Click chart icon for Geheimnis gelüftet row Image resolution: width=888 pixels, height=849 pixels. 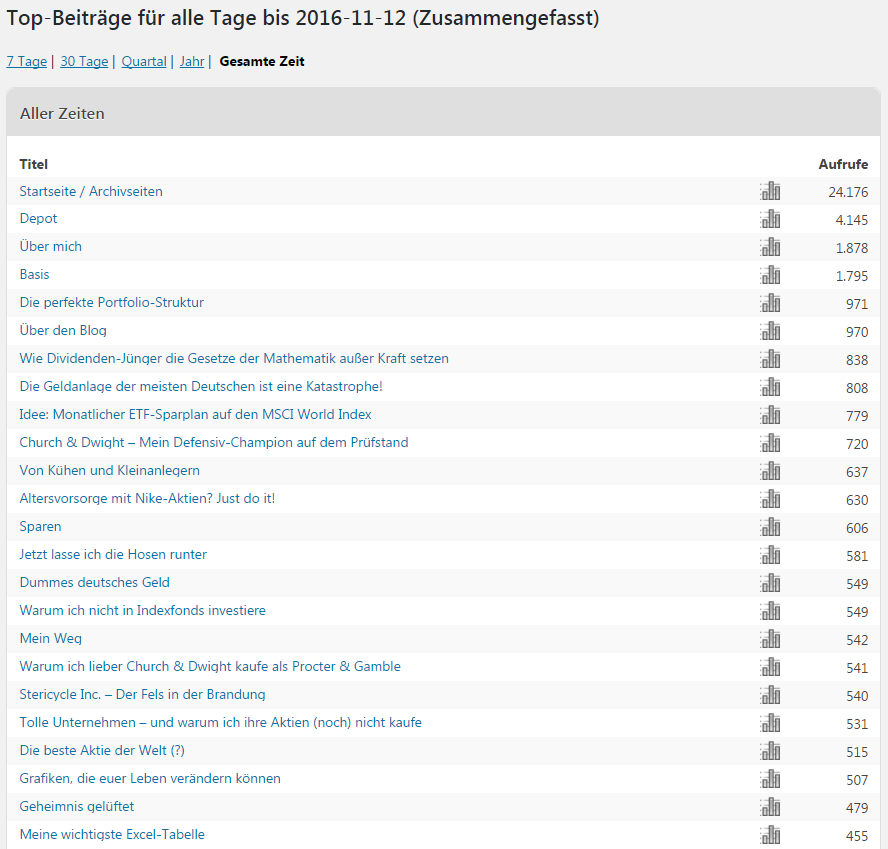point(769,807)
